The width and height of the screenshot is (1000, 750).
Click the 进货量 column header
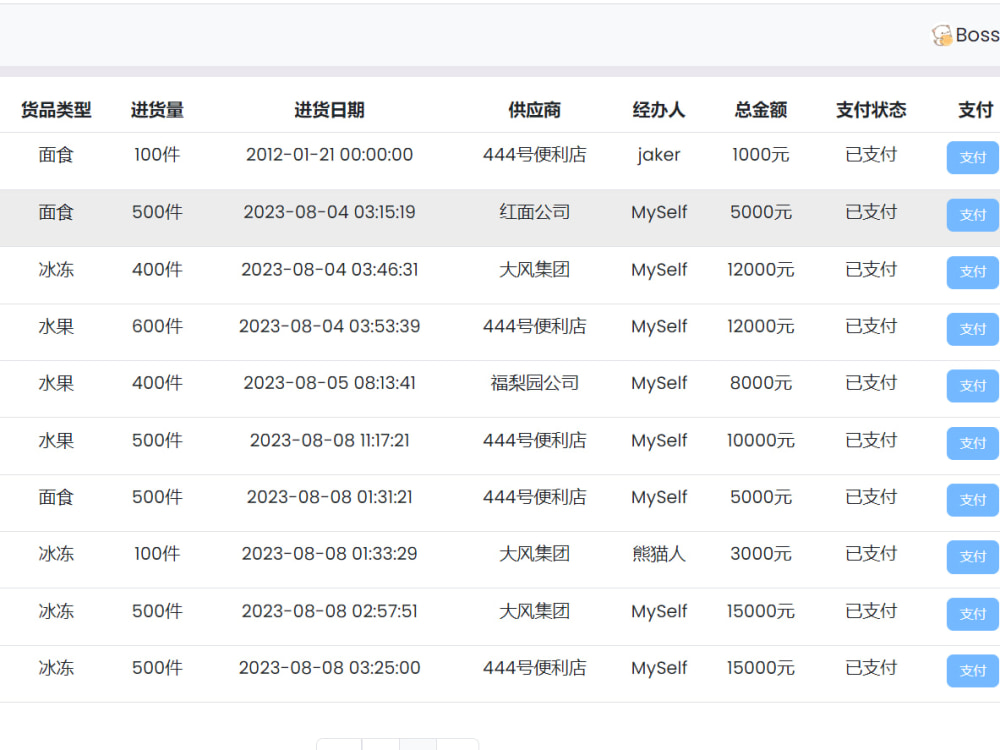[x=157, y=110]
